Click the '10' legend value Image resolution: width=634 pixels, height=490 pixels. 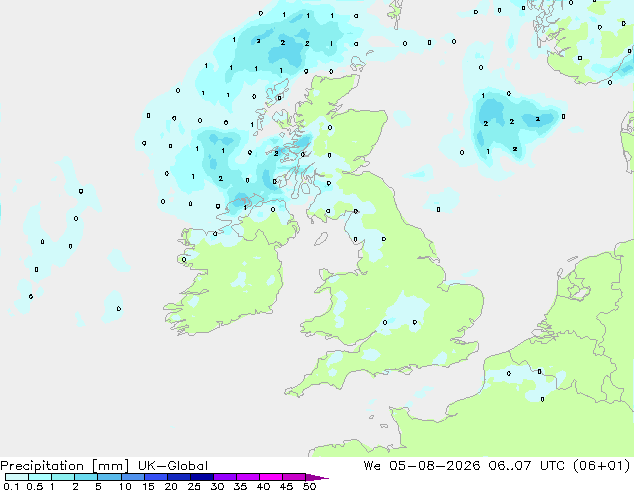click(125, 486)
